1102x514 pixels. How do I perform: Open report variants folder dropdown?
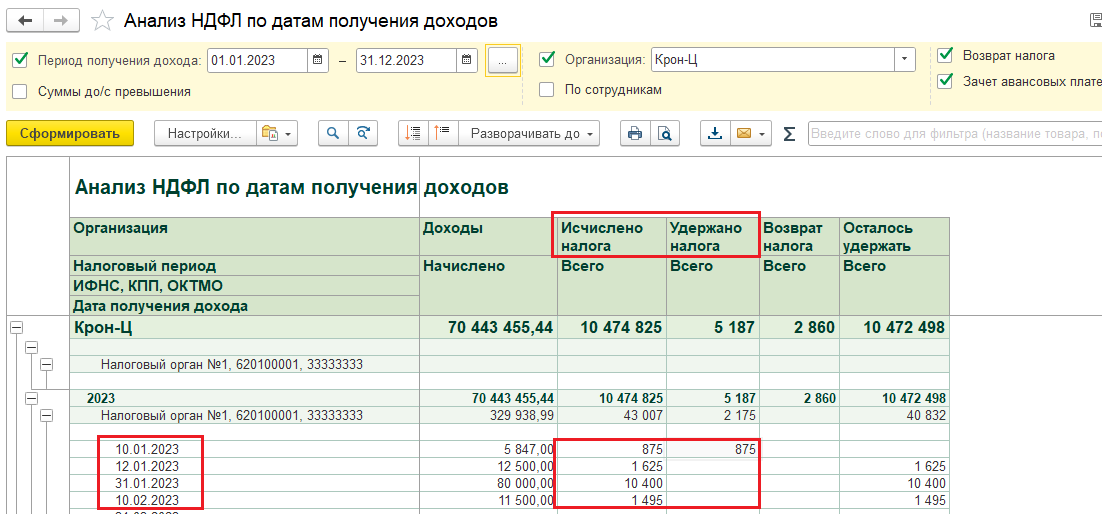278,133
